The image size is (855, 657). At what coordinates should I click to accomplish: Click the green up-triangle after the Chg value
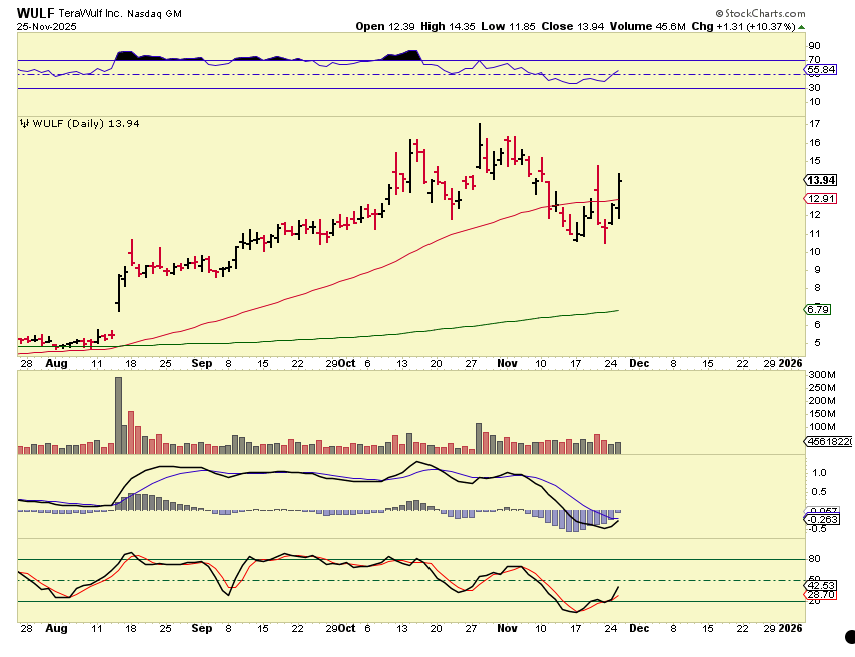[801, 27]
